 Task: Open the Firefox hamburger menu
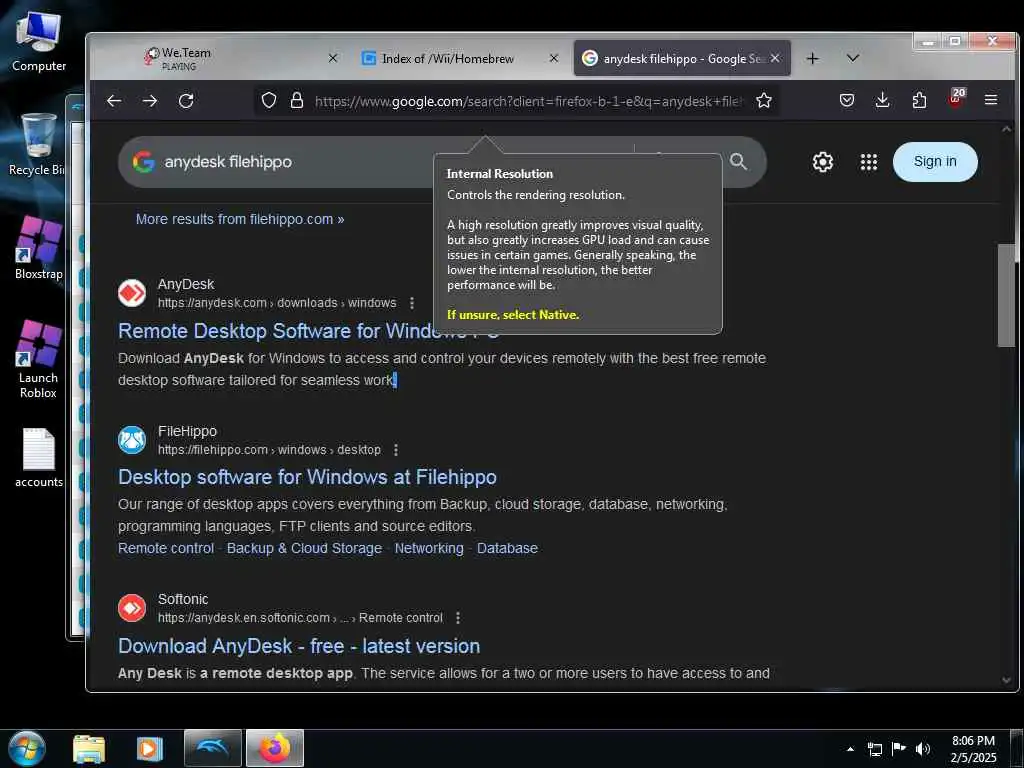(x=991, y=100)
